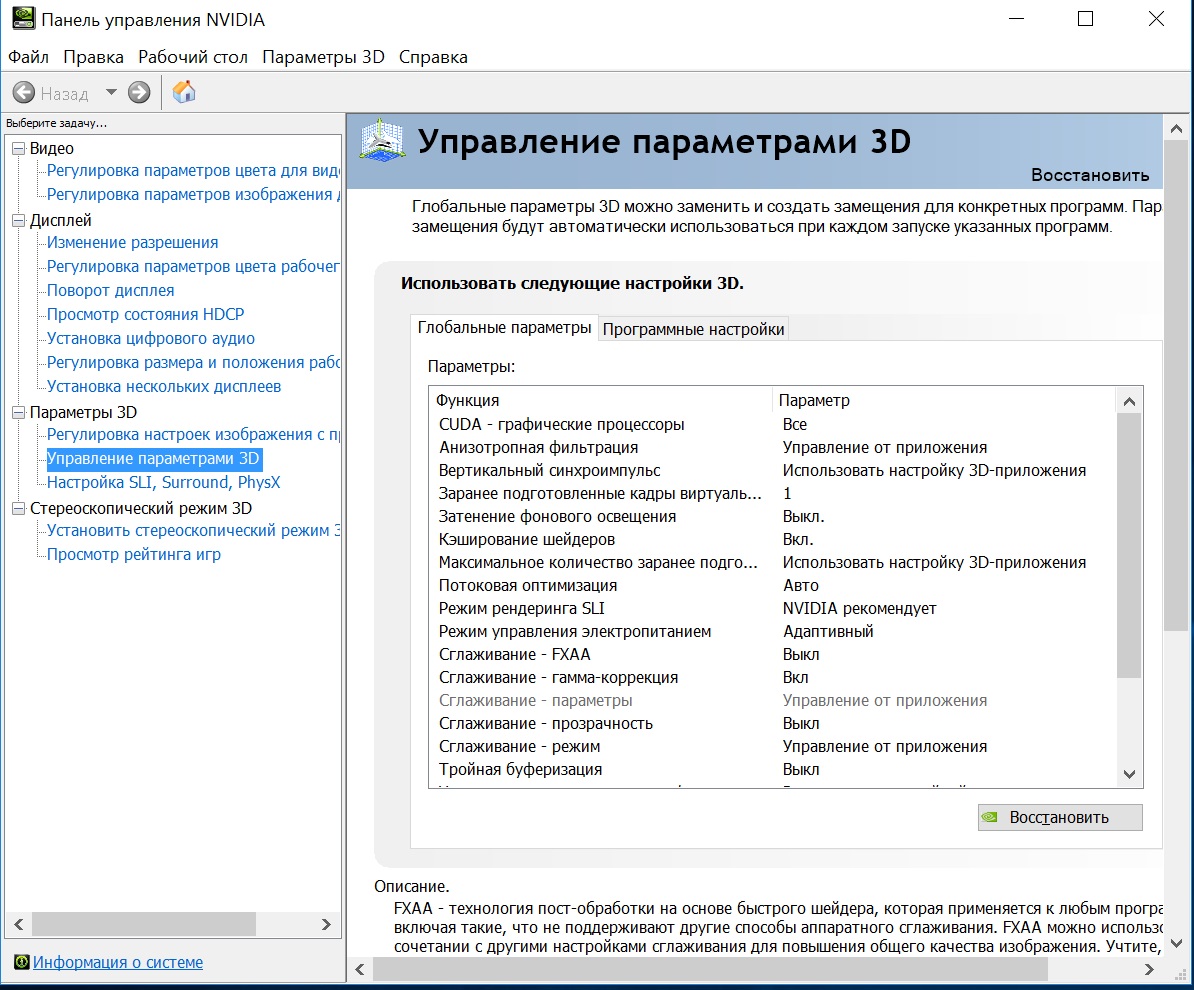This screenshot has height=990, width=1194.
Task: Select Сглаживание - гамма-коррекция row
Action: 773,678
